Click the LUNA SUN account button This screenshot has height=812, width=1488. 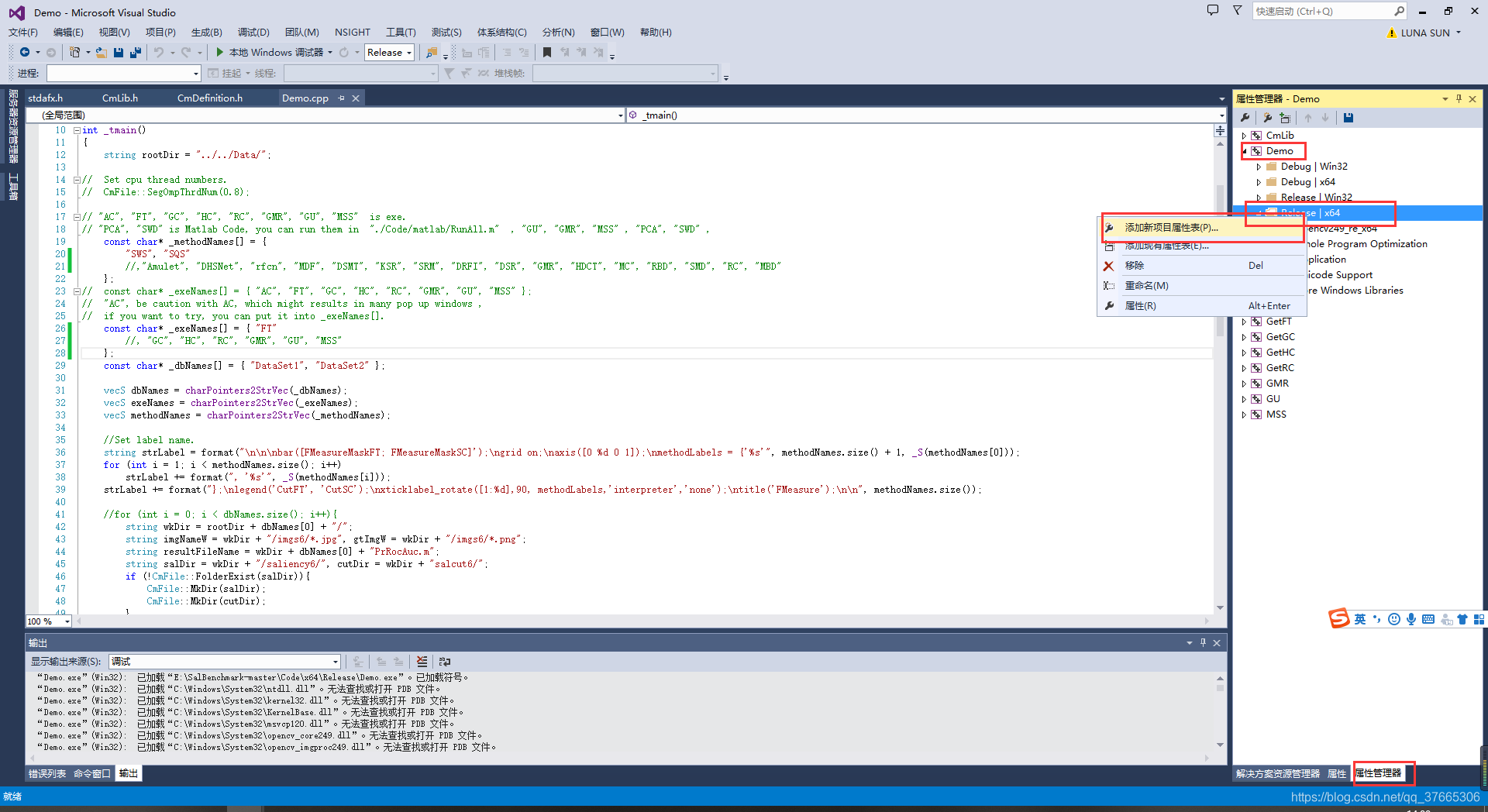tap(1424, 33)
